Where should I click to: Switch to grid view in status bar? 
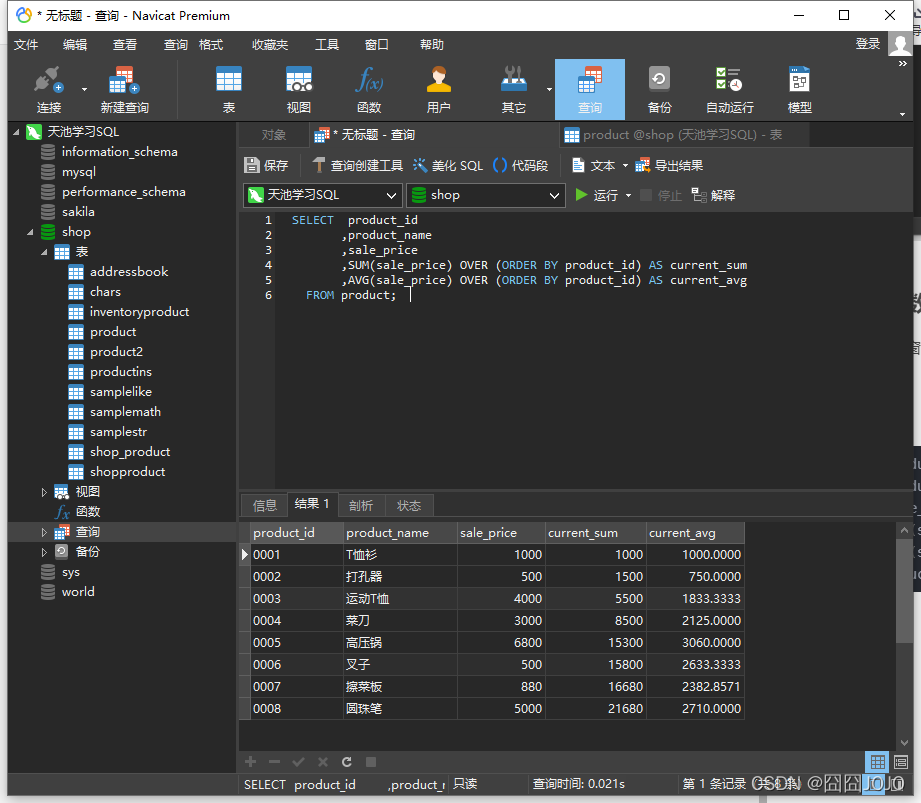(x=878, y=762)
